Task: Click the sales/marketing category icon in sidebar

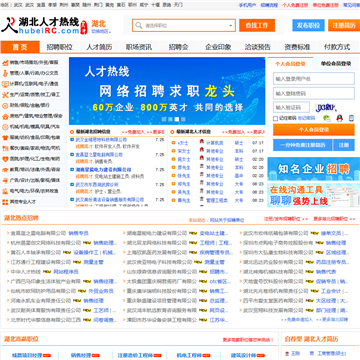Action: [x=5, y=63]
